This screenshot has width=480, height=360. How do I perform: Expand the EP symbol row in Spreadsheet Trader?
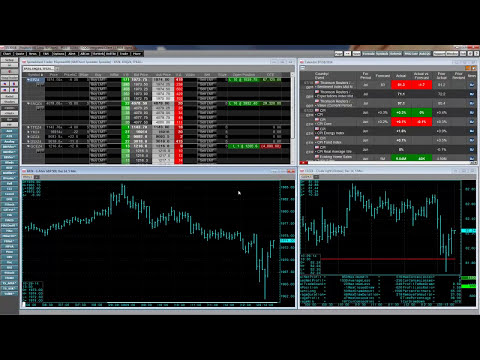click(28, 80)
